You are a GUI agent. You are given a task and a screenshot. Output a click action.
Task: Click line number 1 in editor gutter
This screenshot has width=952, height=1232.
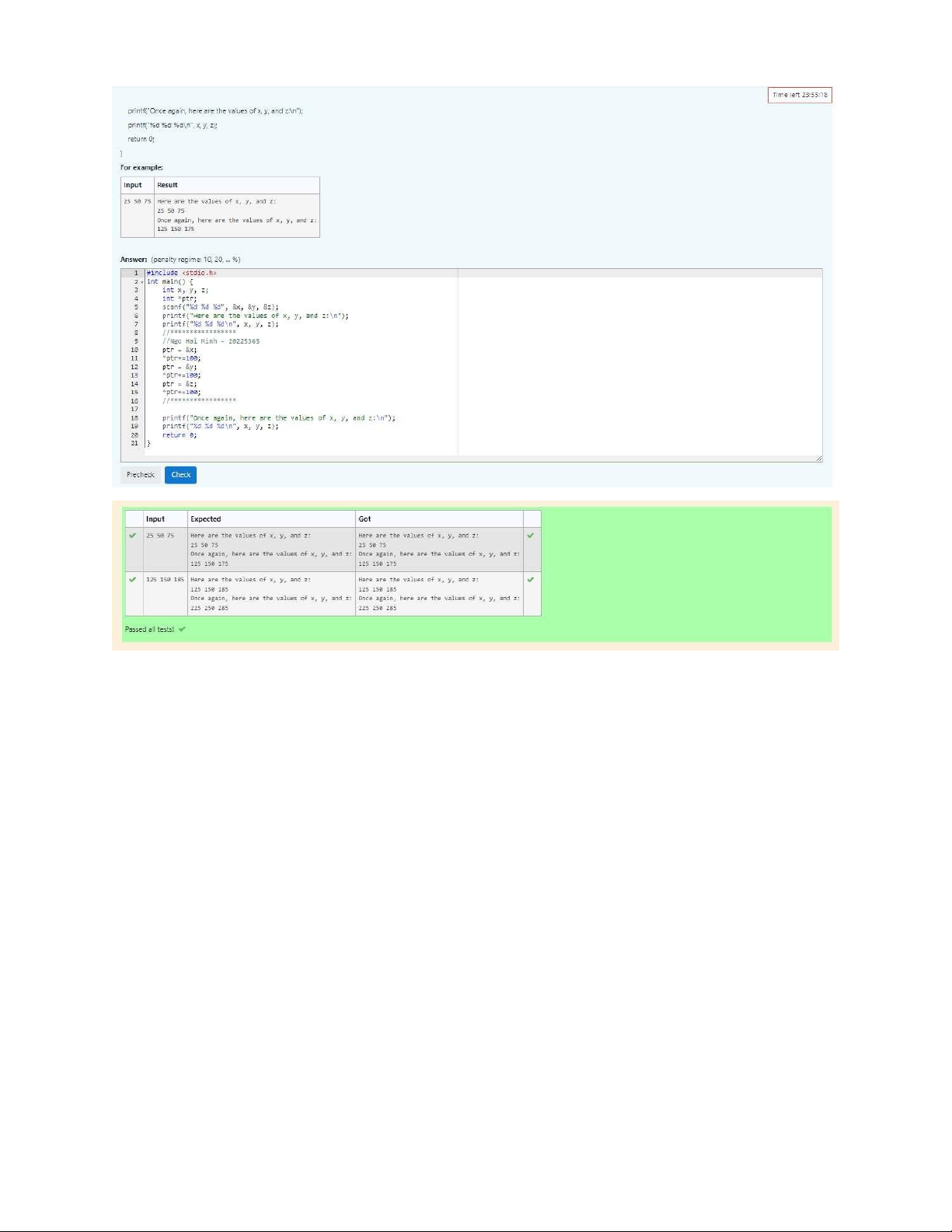(135, 273)
